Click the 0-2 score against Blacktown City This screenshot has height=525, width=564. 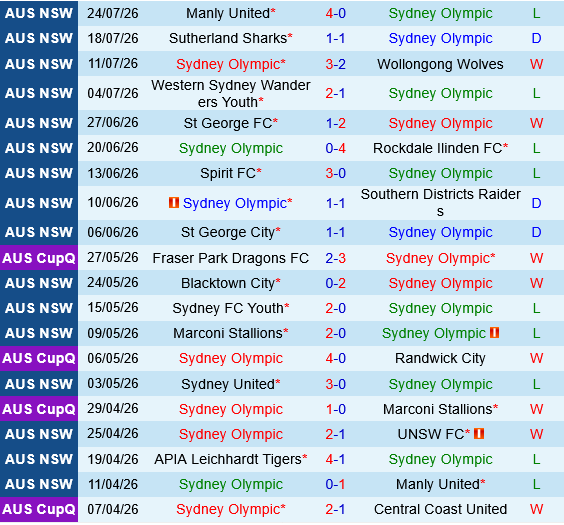336,283
